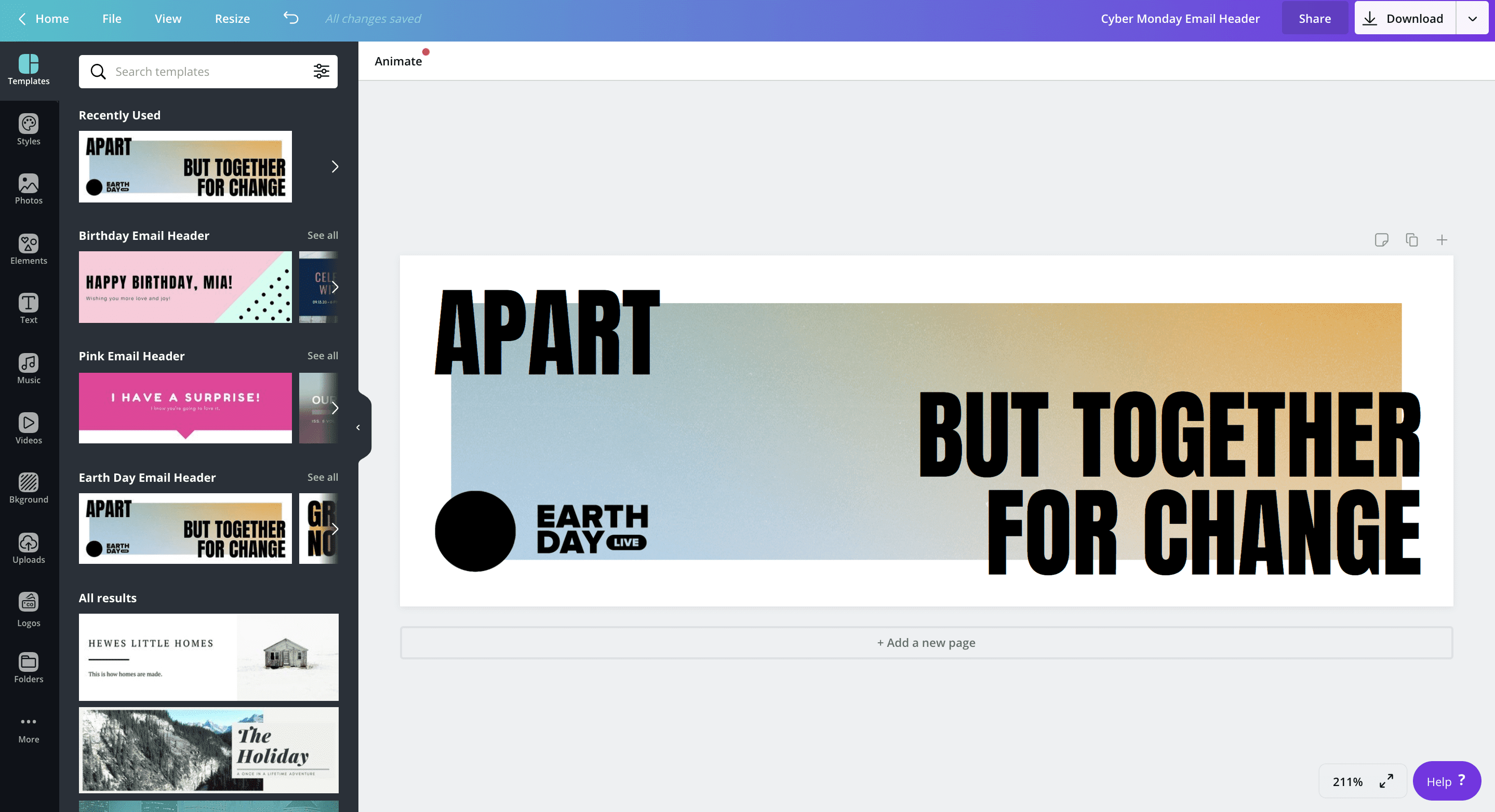The width and height of the screenshot is (1495, 812).
Task: Expand the See all Birthday Email Headers
Action: tap(322, 235)
